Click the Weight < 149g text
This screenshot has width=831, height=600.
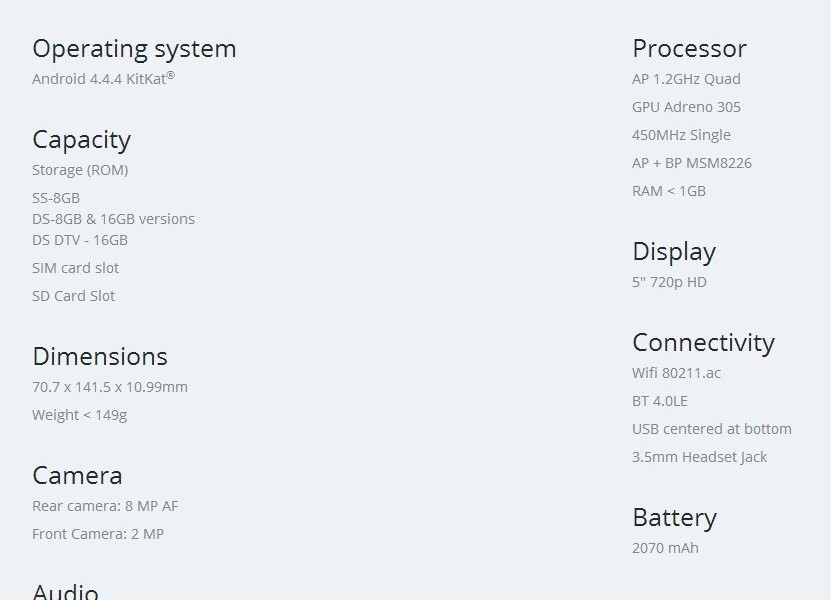pos(79,415)
